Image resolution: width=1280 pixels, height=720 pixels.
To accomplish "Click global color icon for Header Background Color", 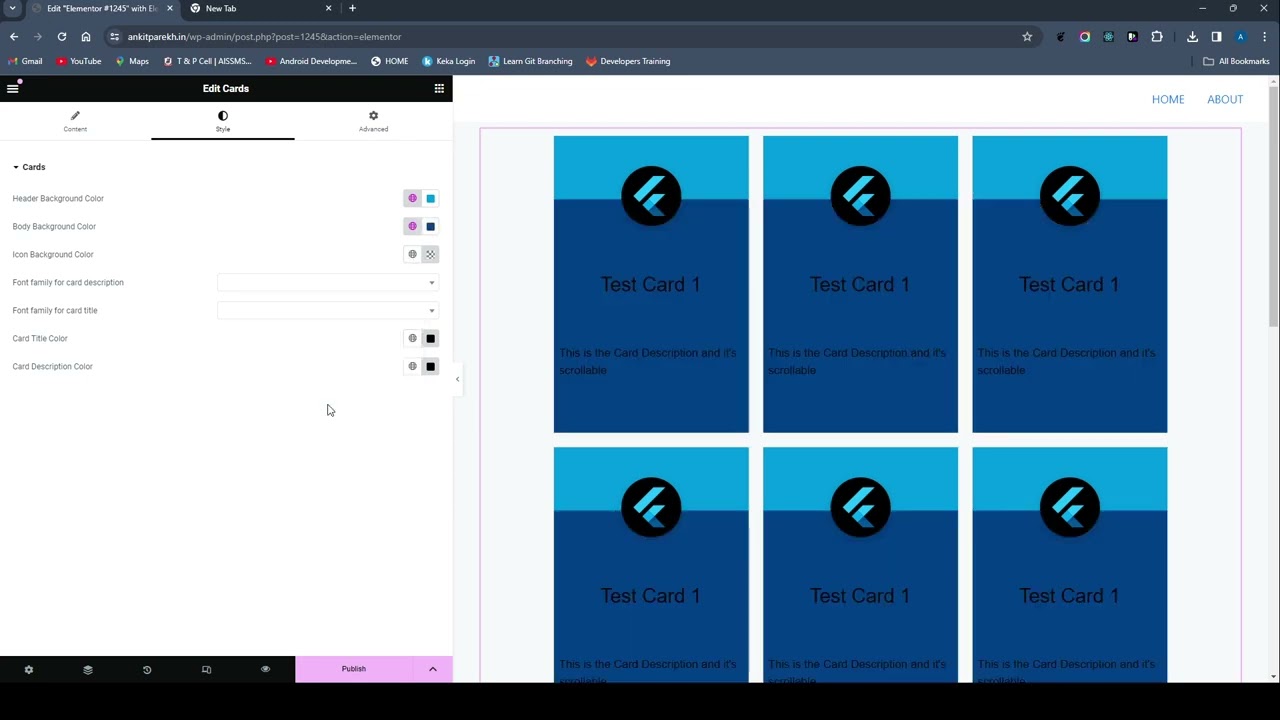I will 412,198.
